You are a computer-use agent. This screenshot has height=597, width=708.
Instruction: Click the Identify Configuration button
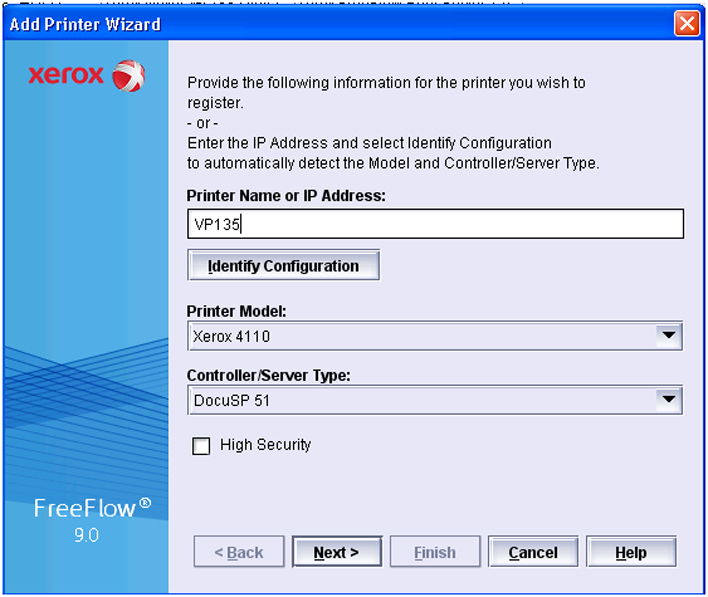point(283,266)
